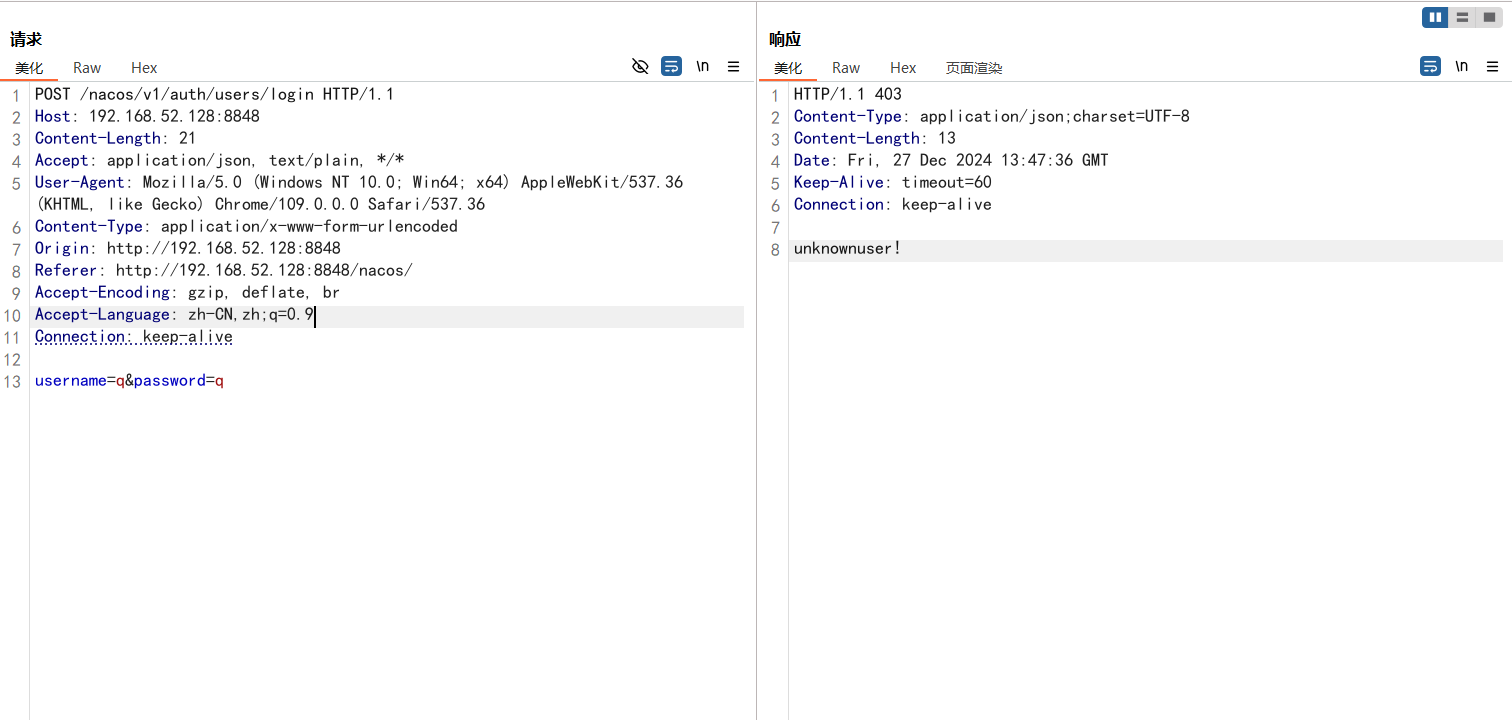Click the request Content-Length: 21 line
This screenshot has height=720, width=1512.
point(115,138)
